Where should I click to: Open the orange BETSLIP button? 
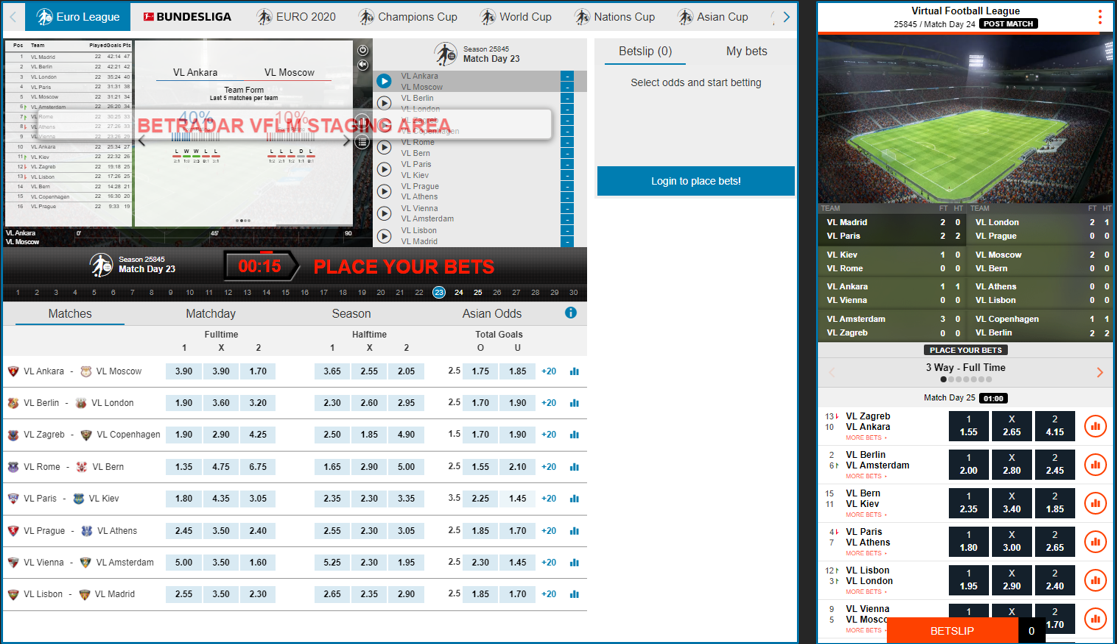pyautogui.click(x=952, y=631)
